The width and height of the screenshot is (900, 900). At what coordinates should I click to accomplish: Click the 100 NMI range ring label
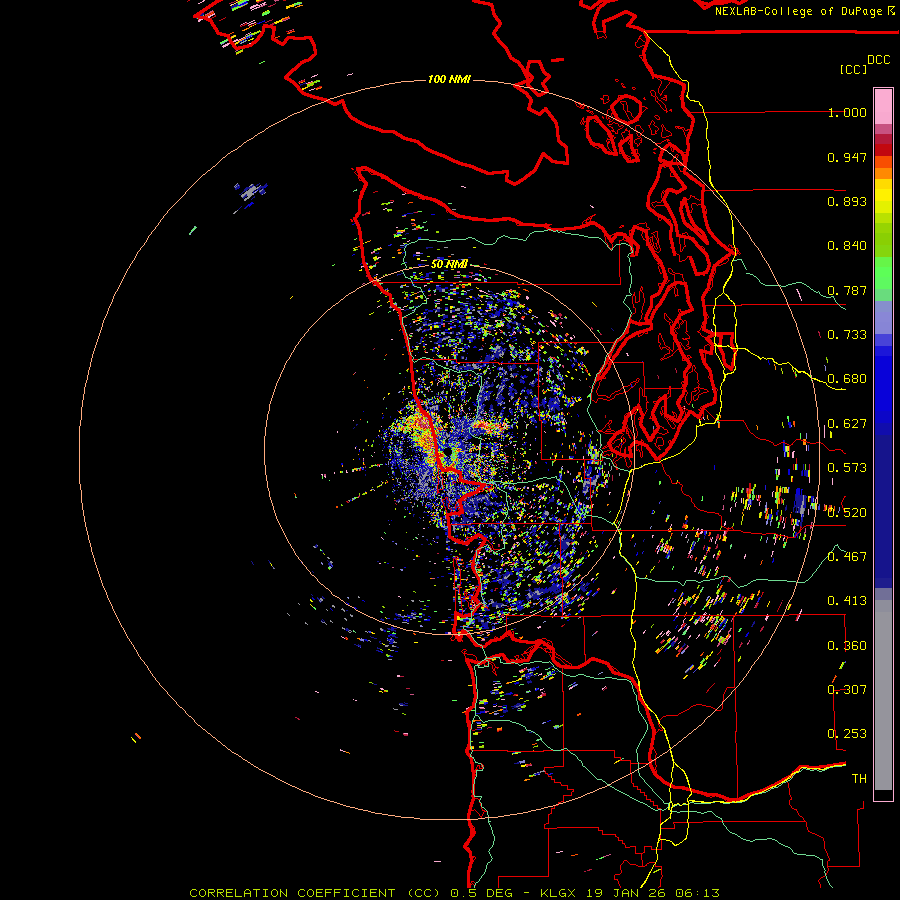pos(449,79)
